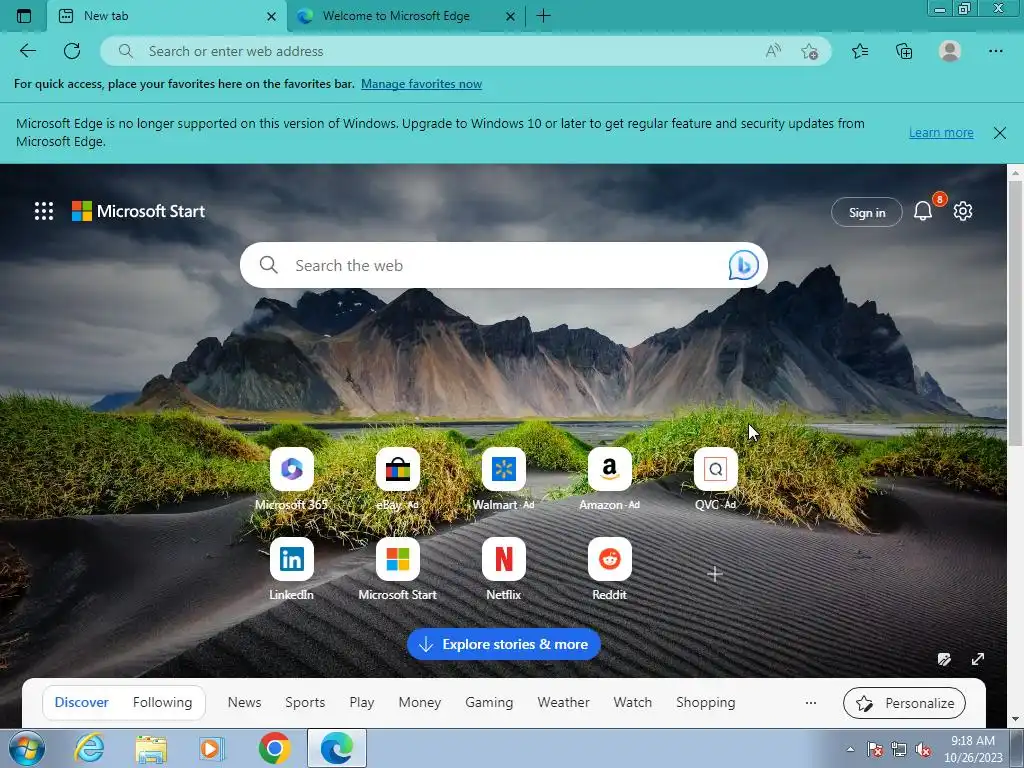Open the Sports category
This screenshot has height=768, width=1024.
[x=305, y=703]
